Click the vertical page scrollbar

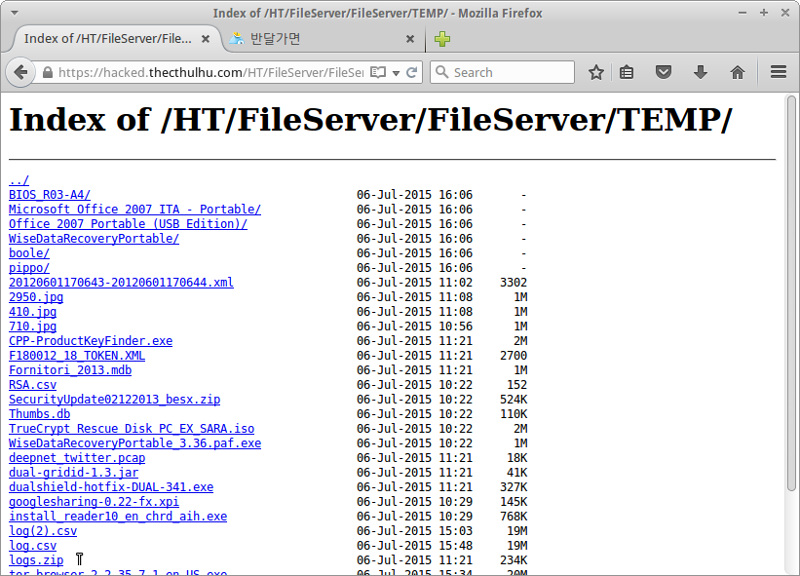[x=791, y=293]
